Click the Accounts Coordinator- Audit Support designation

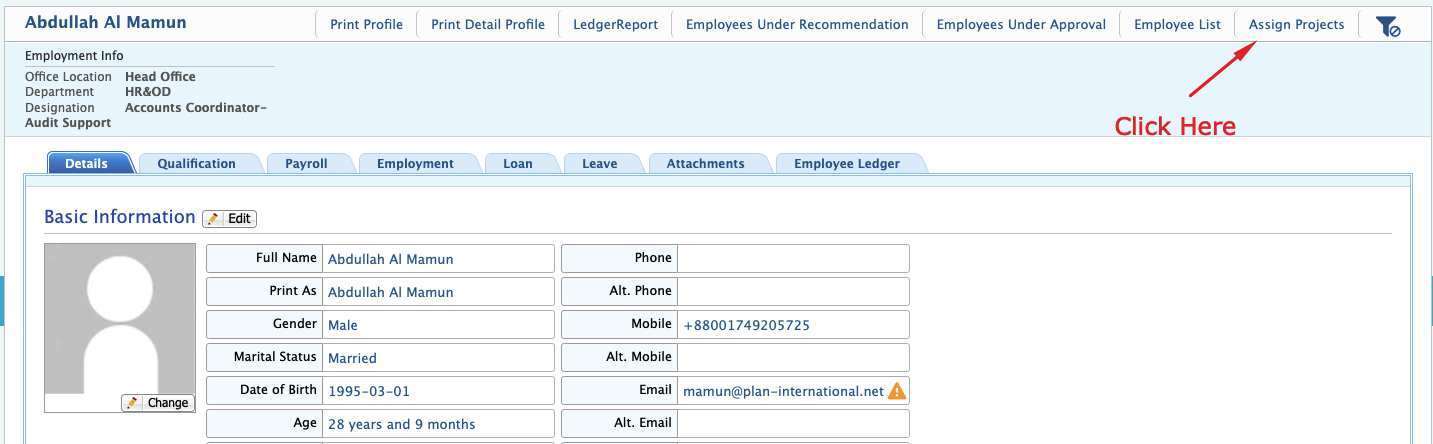pos(146,115)
